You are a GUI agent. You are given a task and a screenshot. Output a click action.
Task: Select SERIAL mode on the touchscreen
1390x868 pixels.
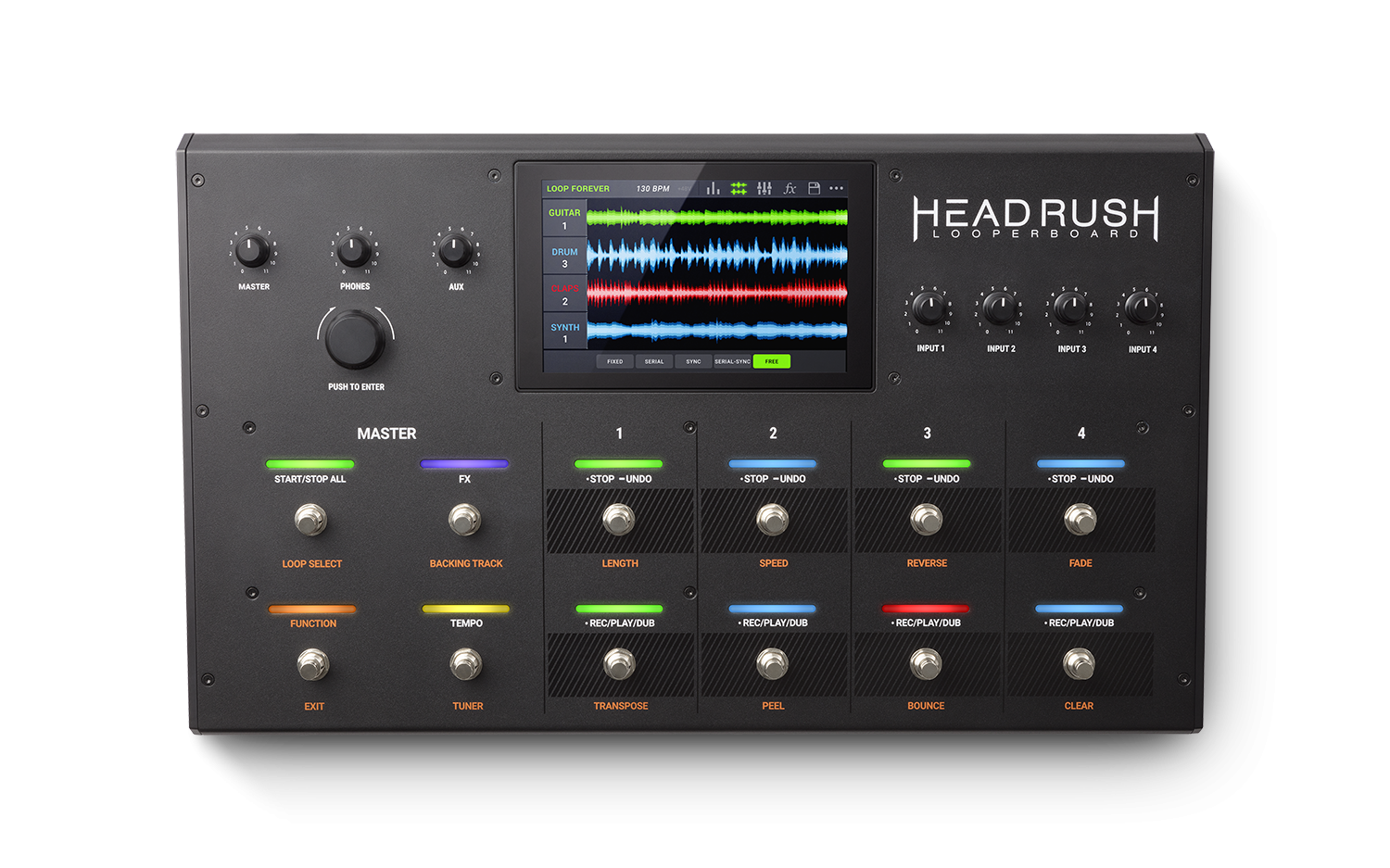click(654, 361)
